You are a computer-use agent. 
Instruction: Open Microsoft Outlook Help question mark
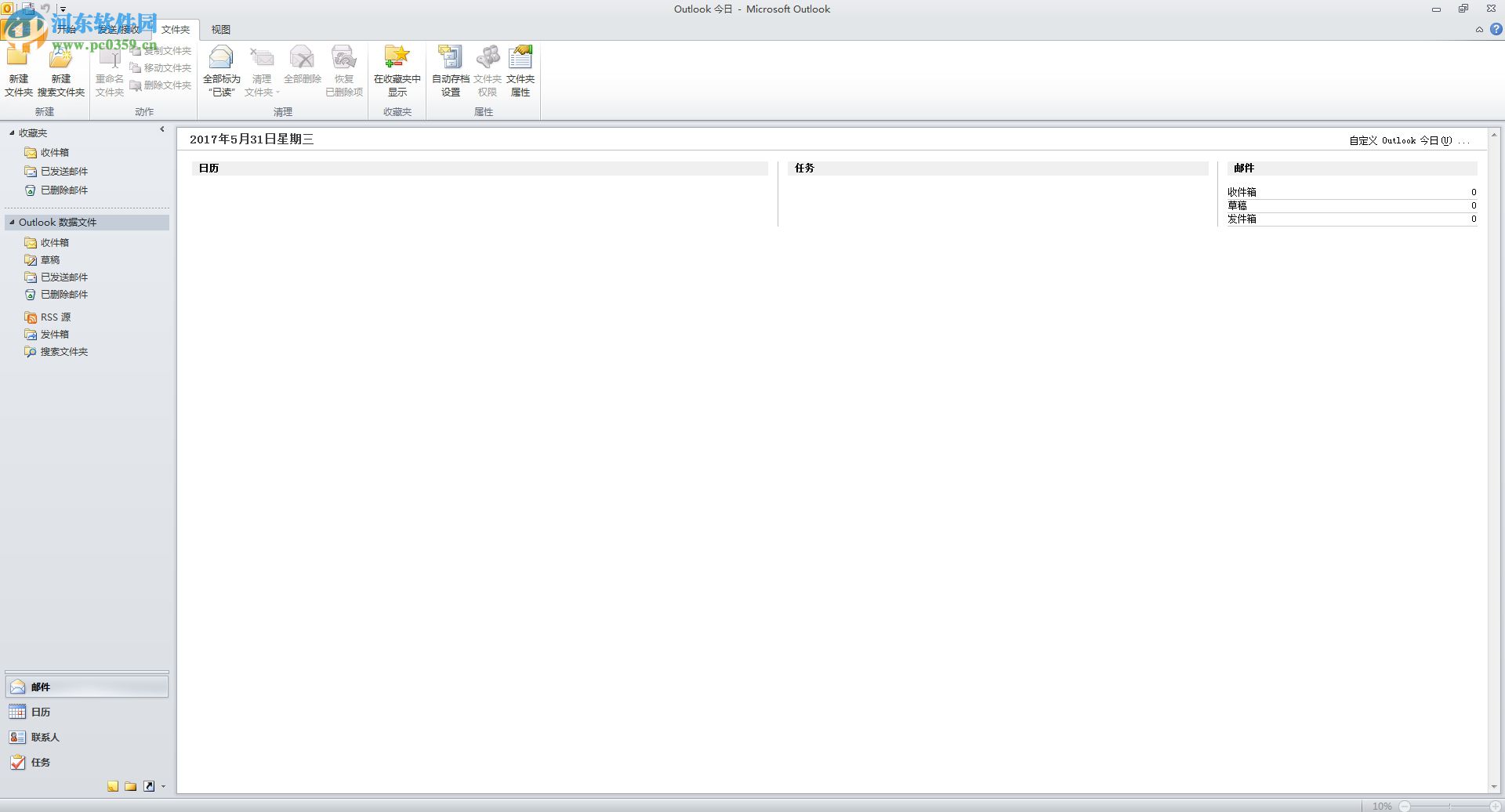tap(1496, 30)
